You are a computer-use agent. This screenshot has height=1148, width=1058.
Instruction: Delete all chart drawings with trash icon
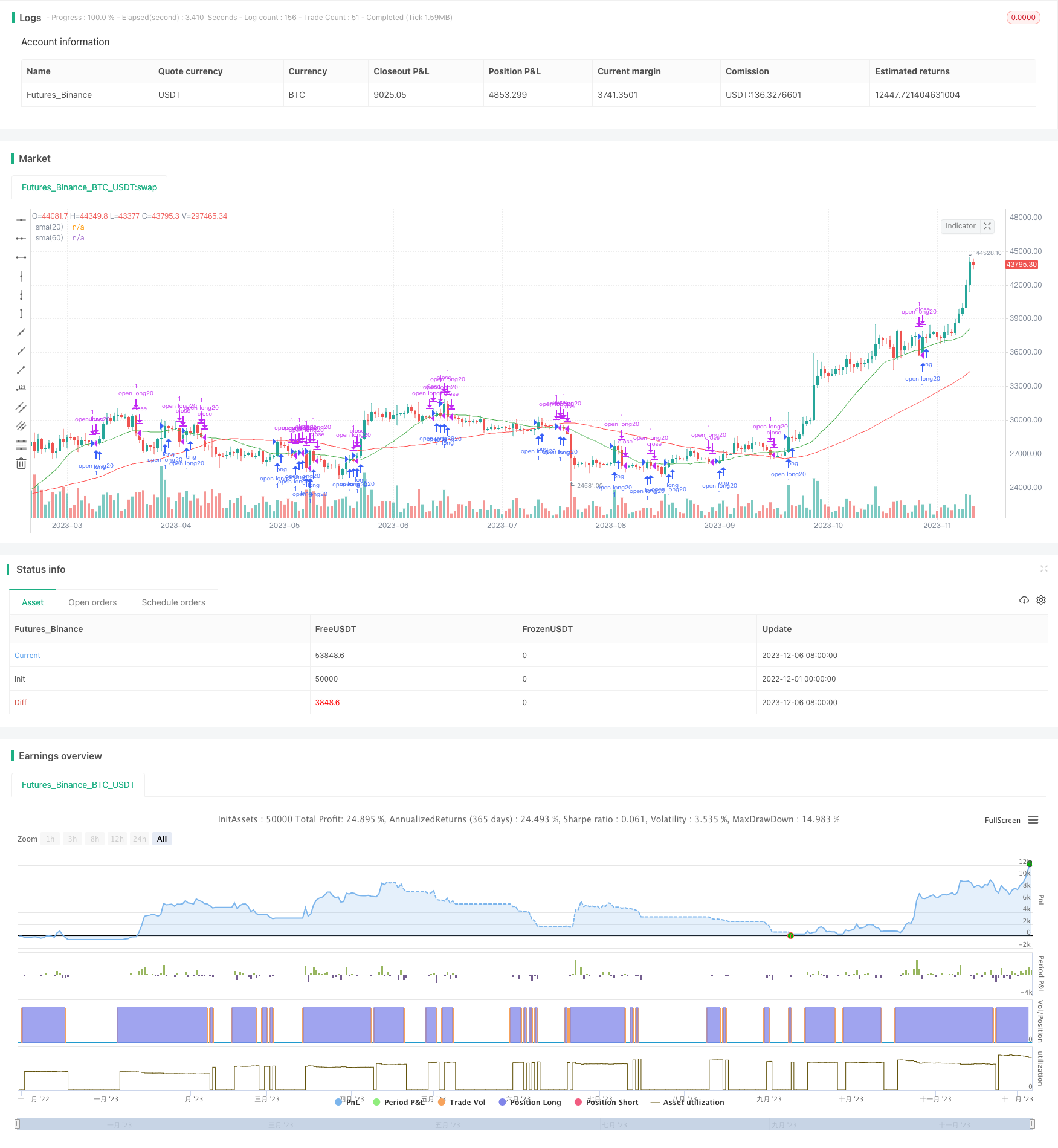point(21,463)
